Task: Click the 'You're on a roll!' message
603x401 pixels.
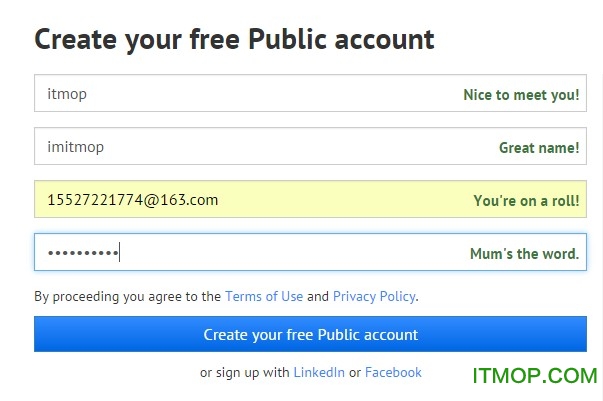Action: [x=525, y=201]
